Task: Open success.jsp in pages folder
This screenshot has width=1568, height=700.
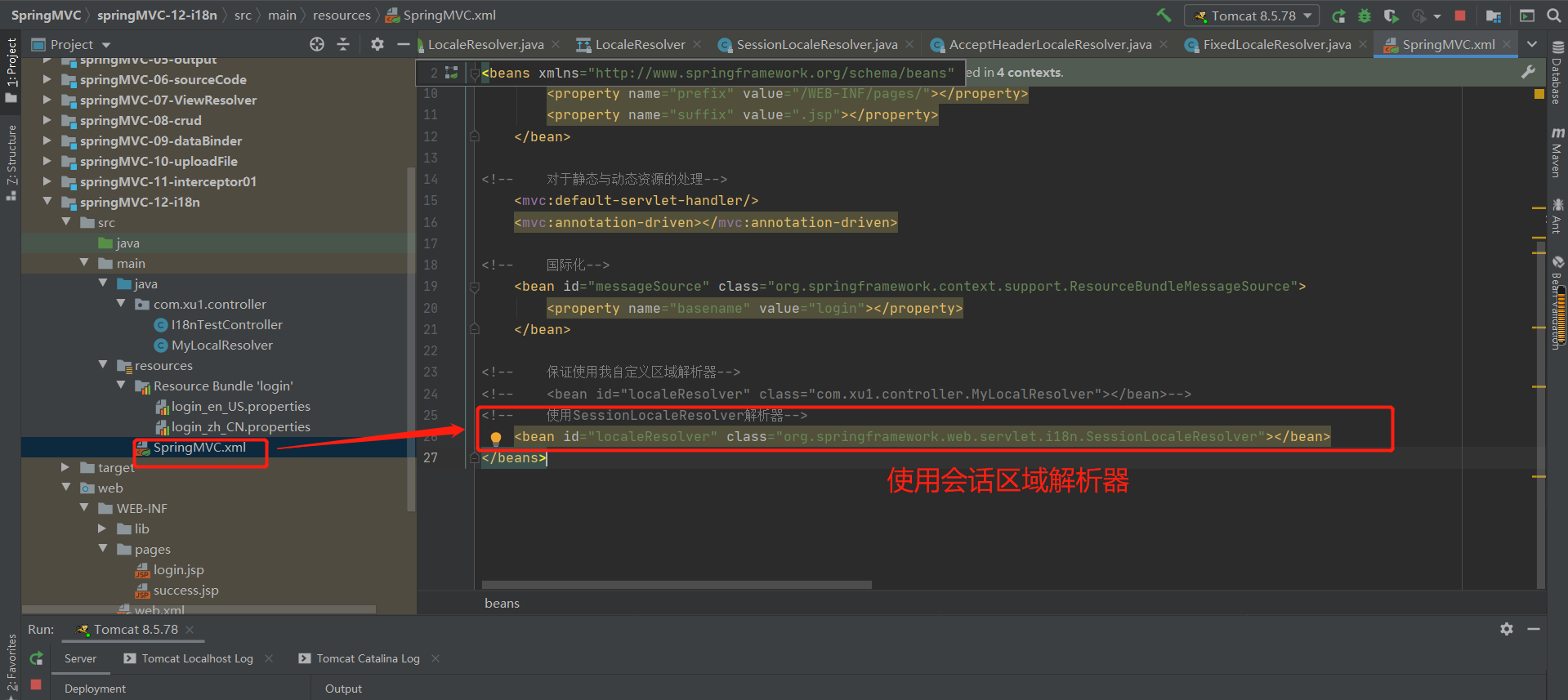Action: (x=185, y=590)
